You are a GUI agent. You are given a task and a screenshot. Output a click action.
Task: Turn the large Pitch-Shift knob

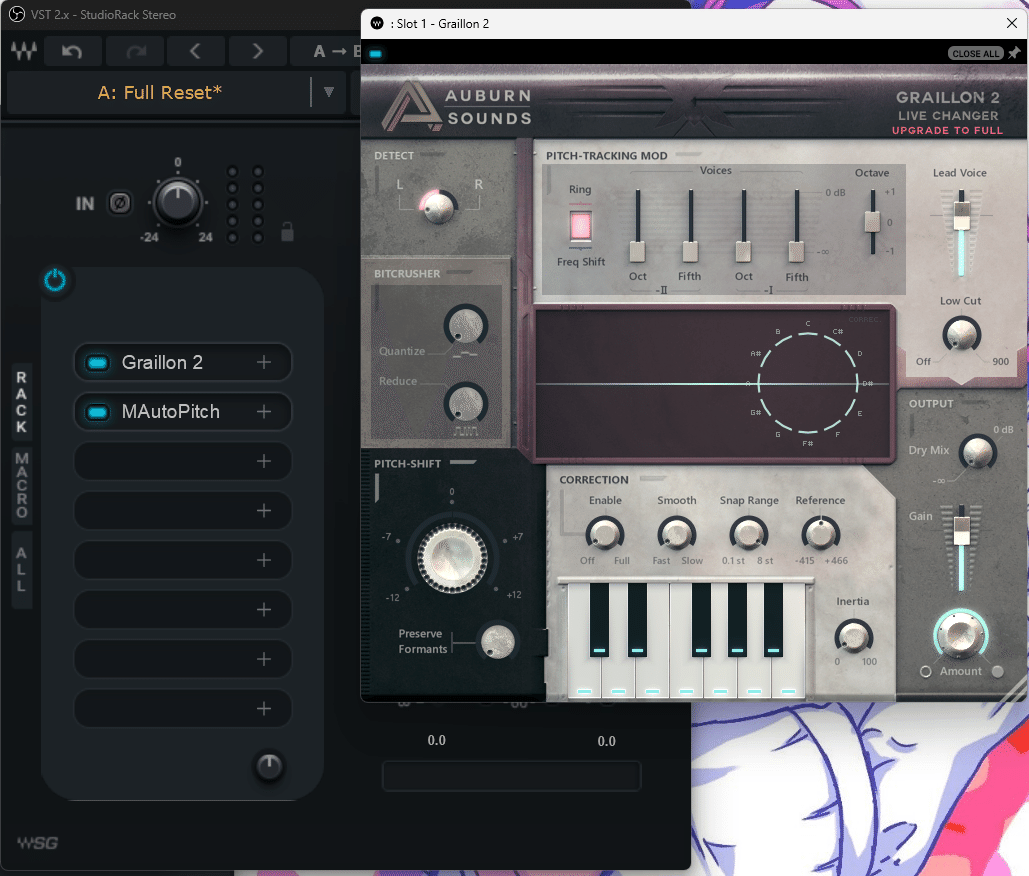point(452,557)
